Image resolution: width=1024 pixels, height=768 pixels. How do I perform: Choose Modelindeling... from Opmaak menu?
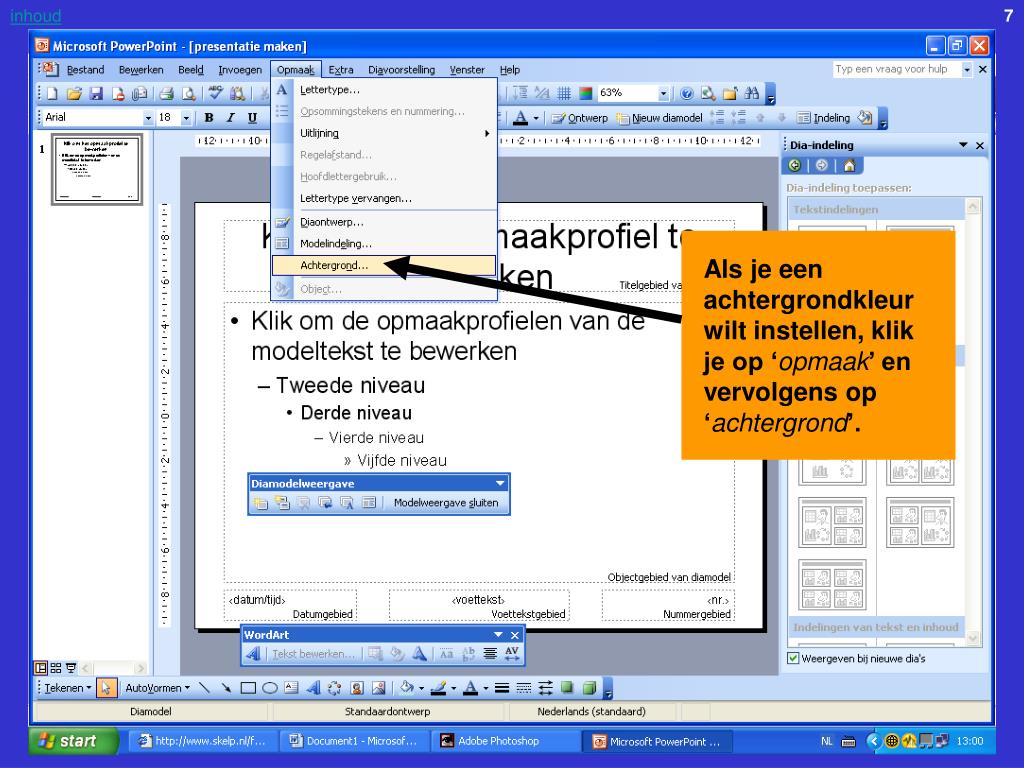(x=384, y=244)
